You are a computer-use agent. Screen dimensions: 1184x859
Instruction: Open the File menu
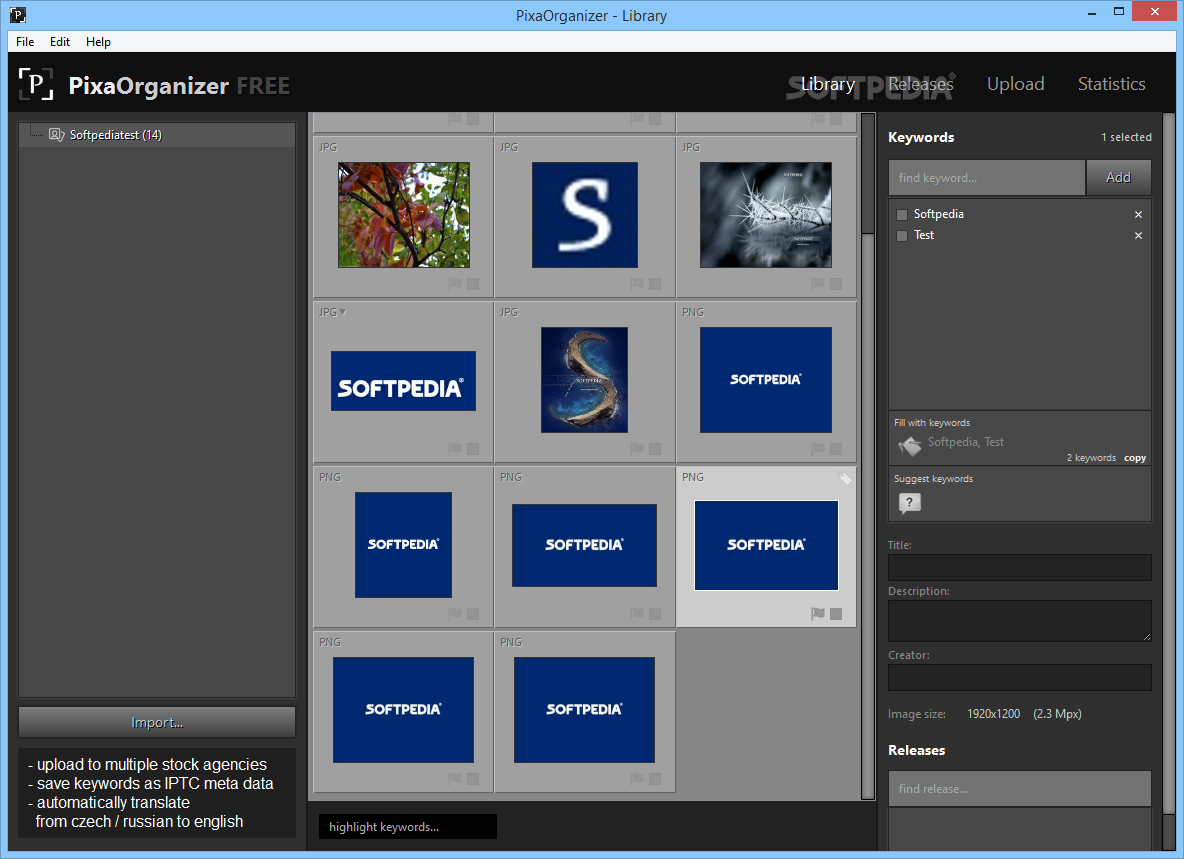coord(25,42)
